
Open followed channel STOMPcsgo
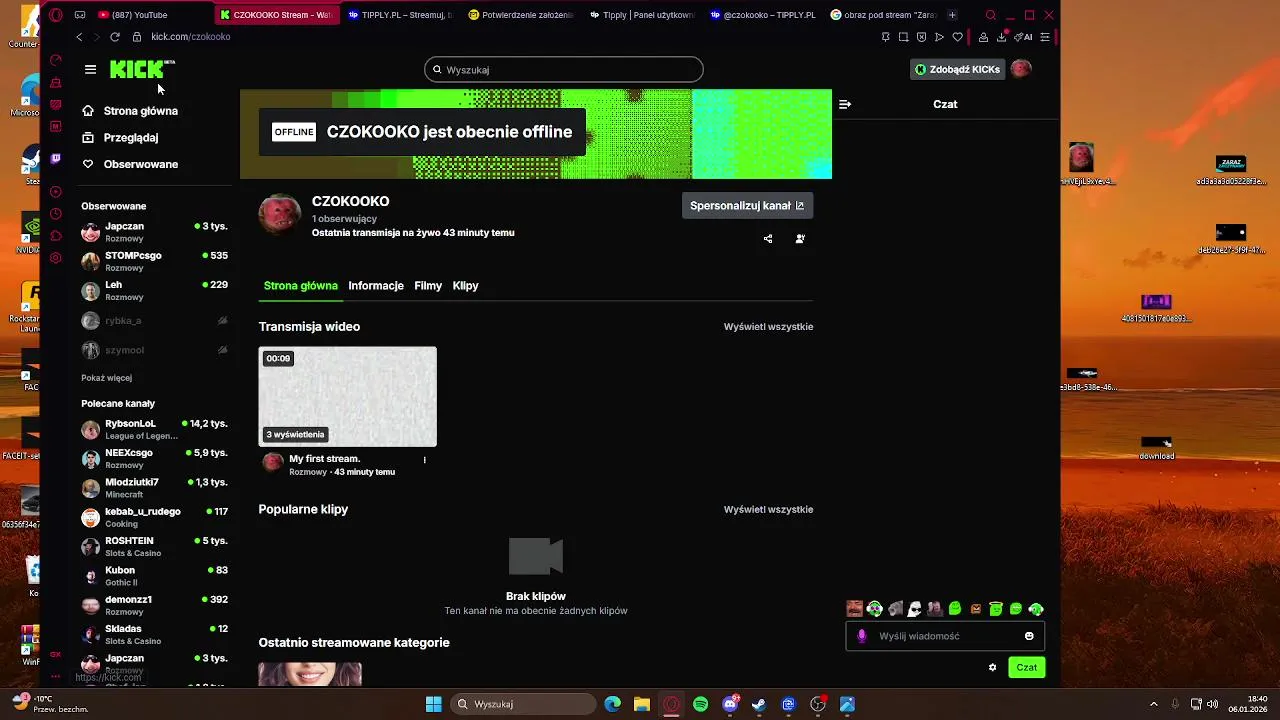click(x=154, y=261)
